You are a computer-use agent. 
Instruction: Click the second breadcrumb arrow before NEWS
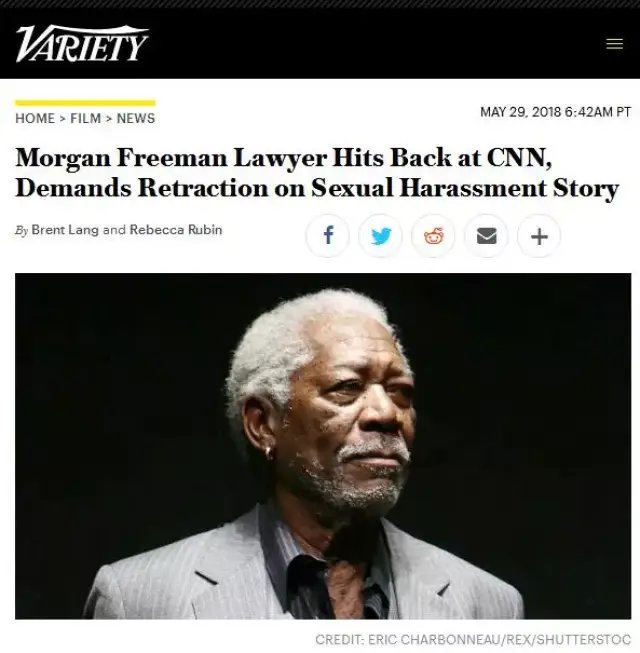point(109,119)
